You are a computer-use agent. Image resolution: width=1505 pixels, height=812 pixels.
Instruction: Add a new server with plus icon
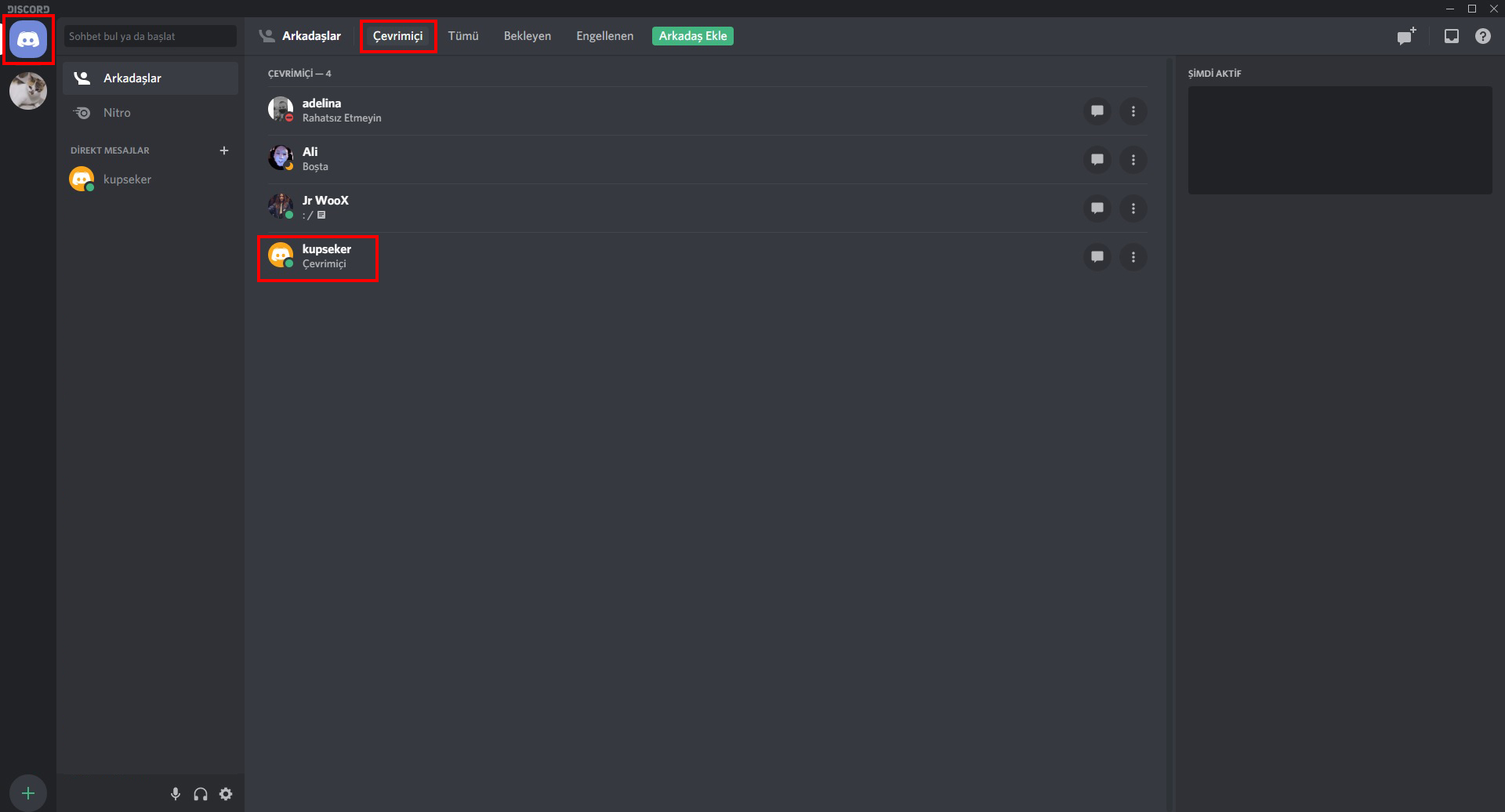coord(28,793)
